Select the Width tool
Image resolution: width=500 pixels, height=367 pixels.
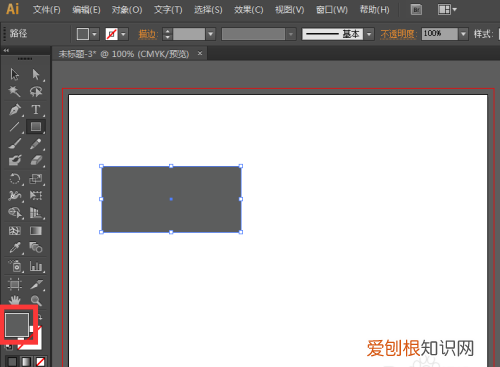[x=15, y=195]
